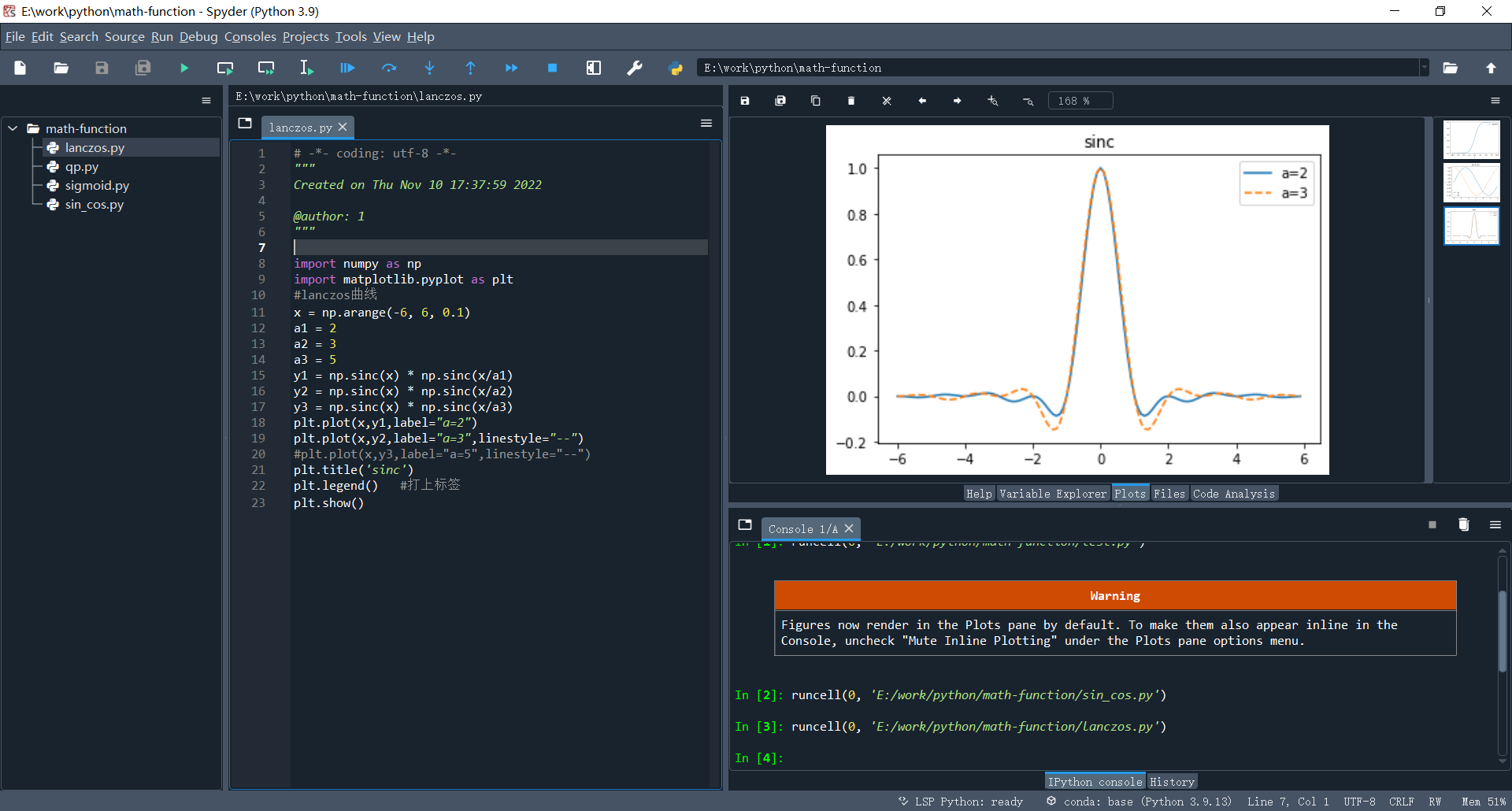
Task: Click the Debug file icon
Action: [347, 69]
